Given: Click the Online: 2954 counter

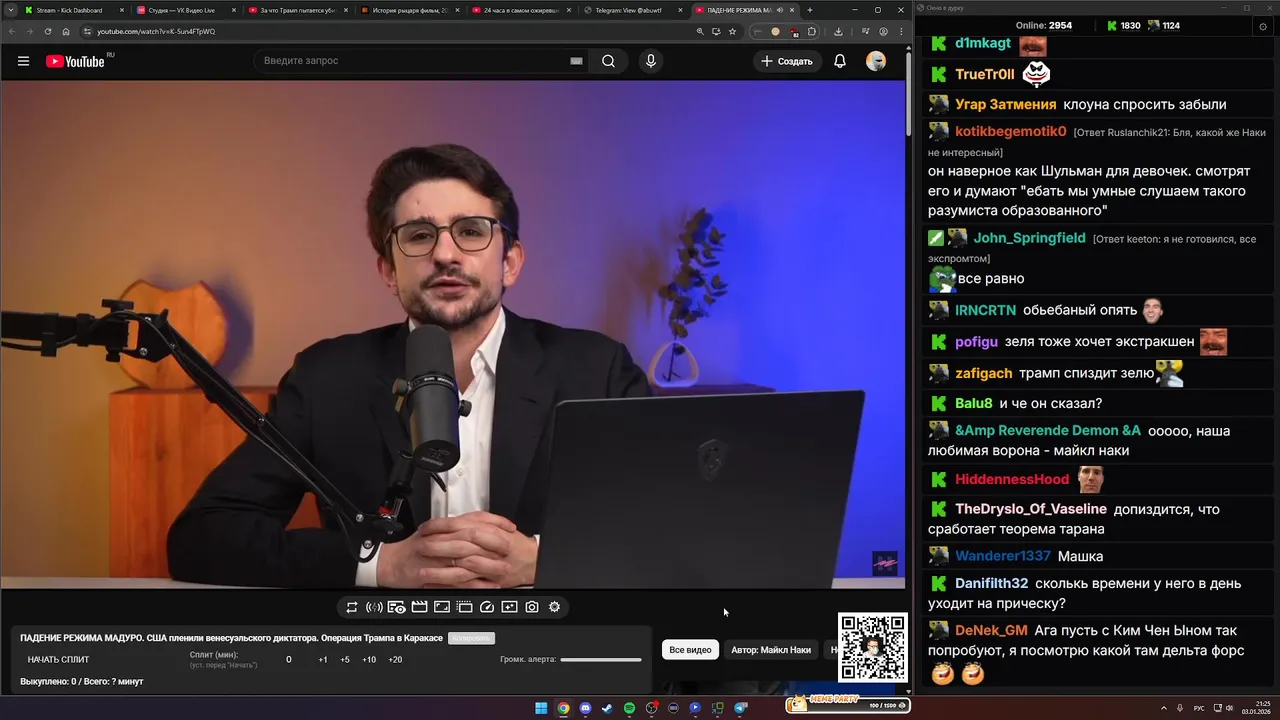Looking at the screenshot, I should coord(1043,26).
